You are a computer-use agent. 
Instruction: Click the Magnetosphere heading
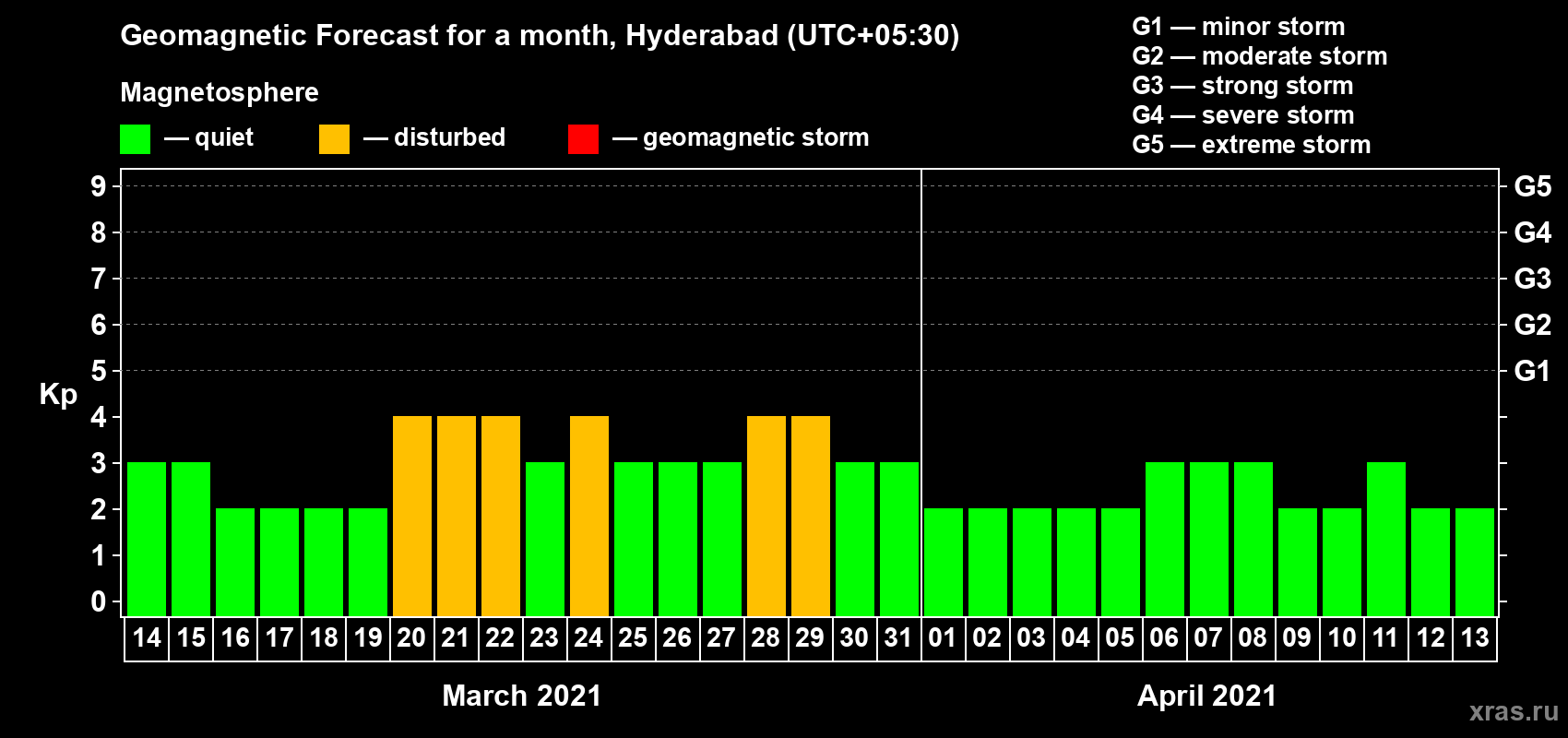click(220, 93)
